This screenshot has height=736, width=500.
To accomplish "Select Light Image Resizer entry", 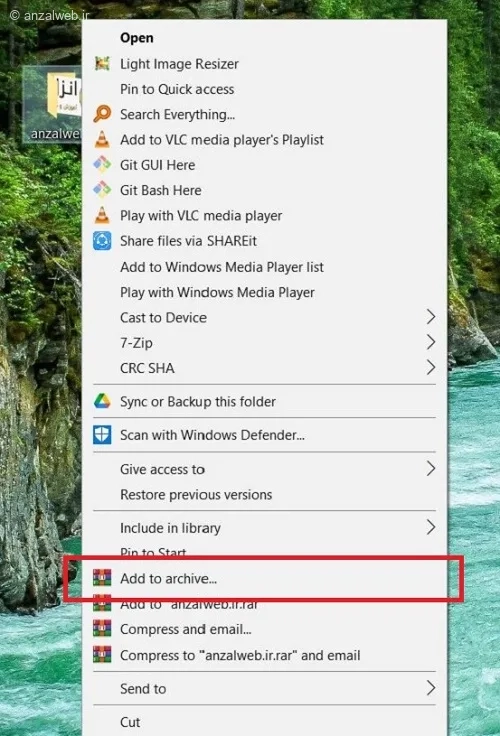I will [265, 64].
